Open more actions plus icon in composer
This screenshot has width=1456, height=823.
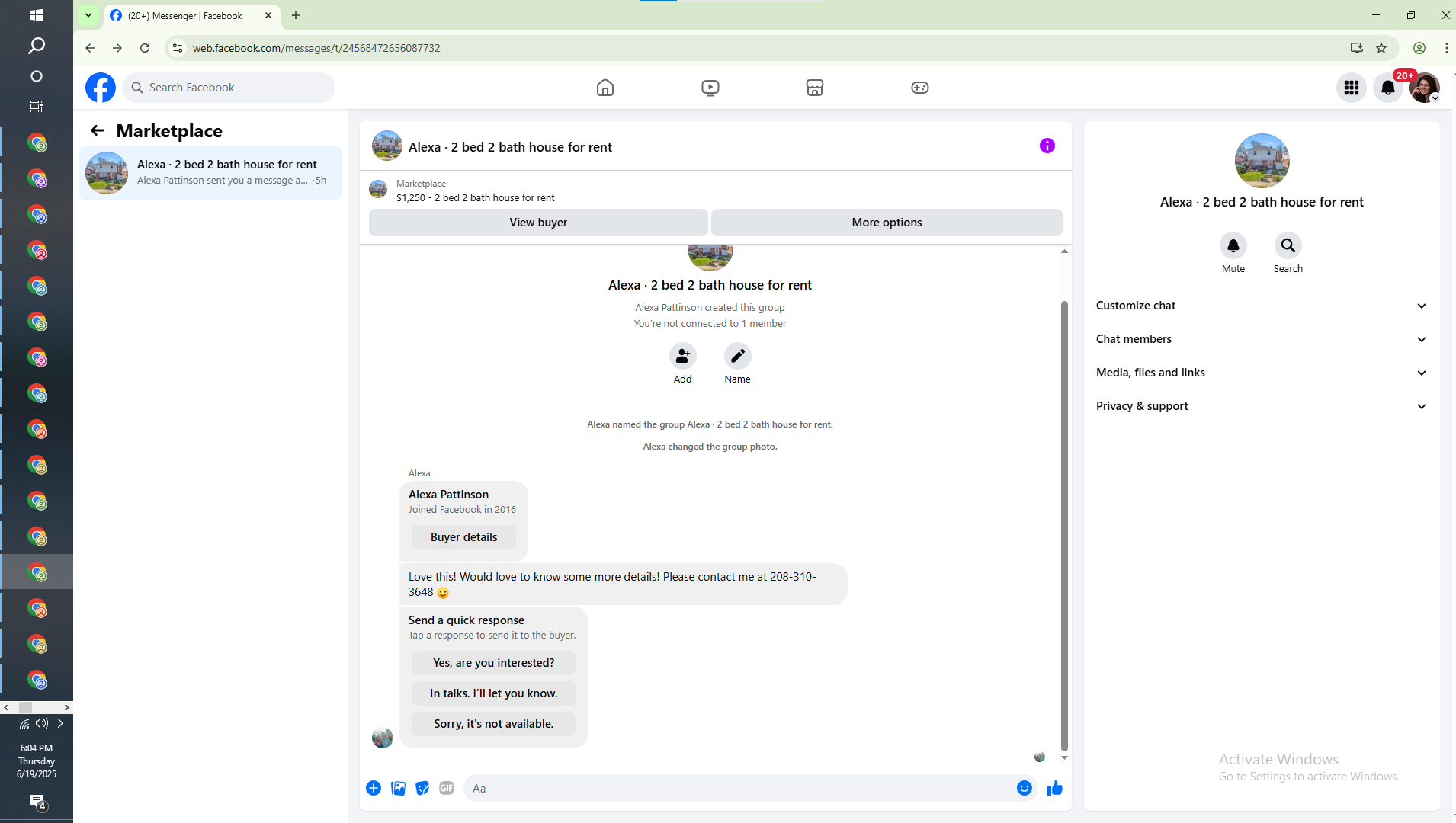coord(374,788)
